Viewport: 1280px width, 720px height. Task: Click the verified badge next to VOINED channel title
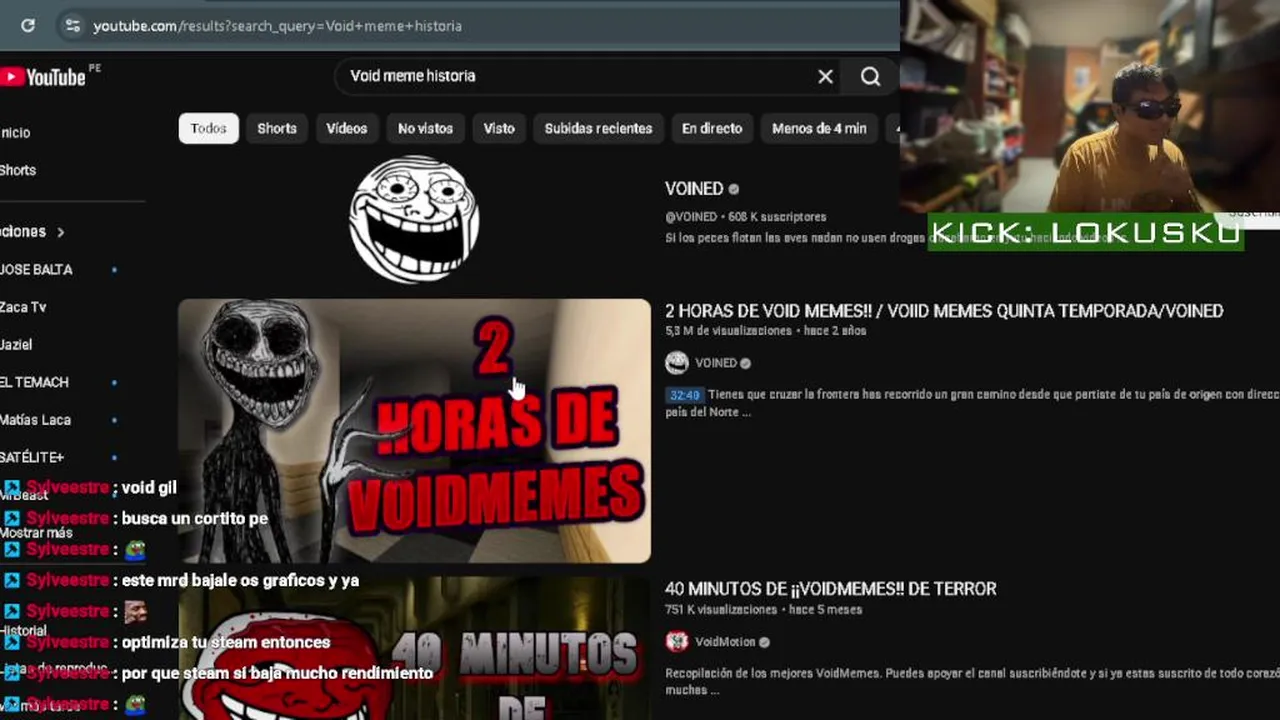(734, 189)
